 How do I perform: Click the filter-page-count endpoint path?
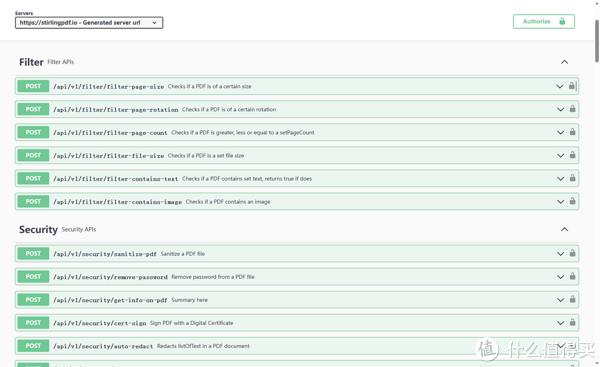click(x=110, y=133)
